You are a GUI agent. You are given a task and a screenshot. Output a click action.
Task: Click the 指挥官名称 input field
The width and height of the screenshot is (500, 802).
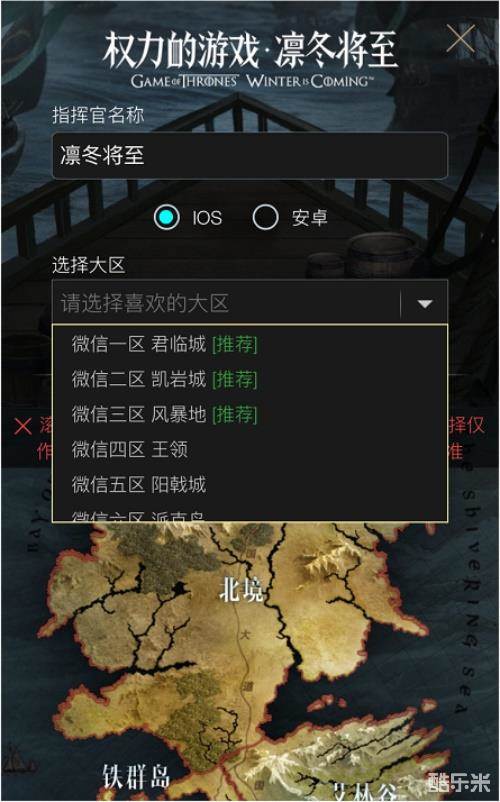250,155
